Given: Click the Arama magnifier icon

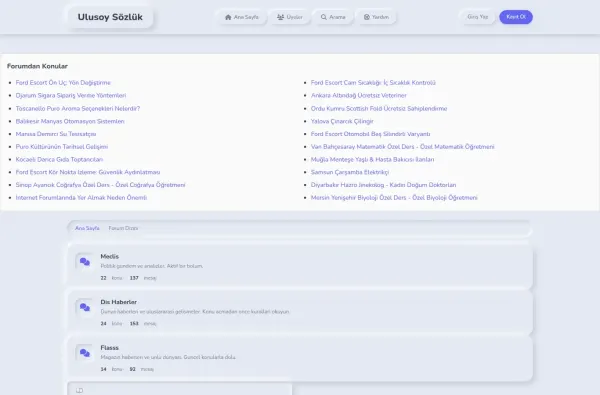Looking at the screenshot, I should [x=324, y=17].
